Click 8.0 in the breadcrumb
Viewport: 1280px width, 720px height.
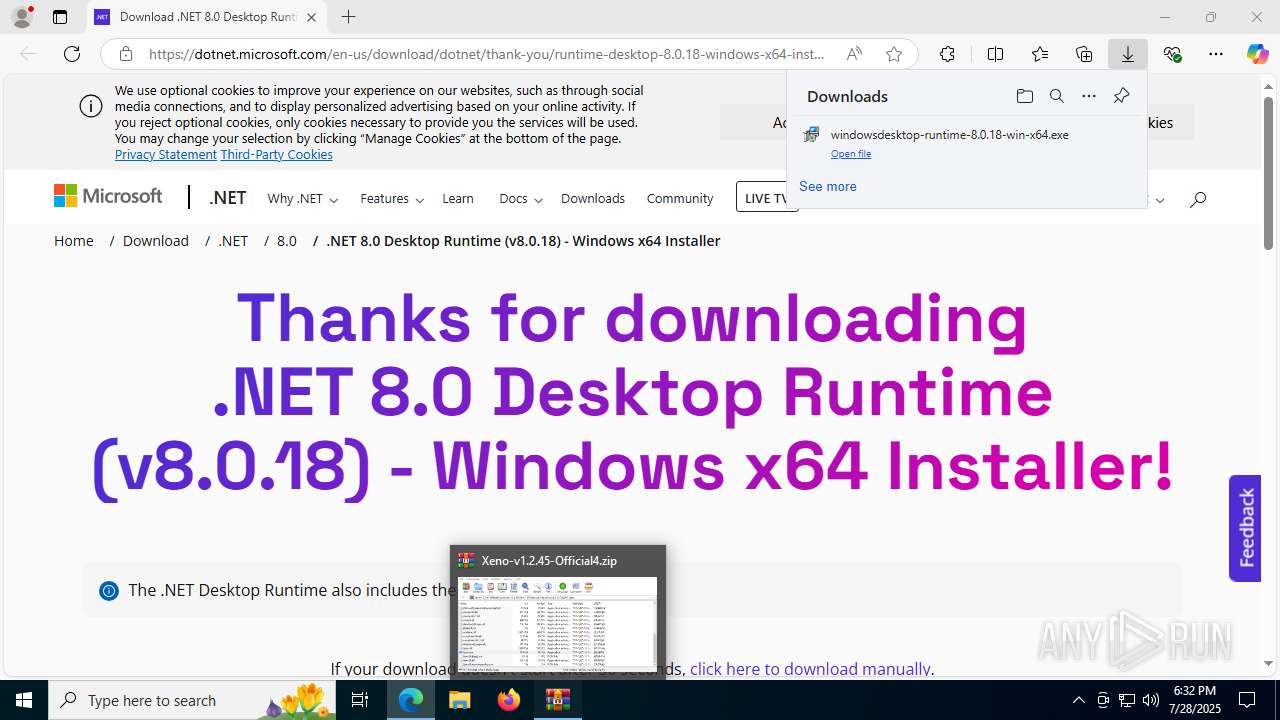(287, 240)
